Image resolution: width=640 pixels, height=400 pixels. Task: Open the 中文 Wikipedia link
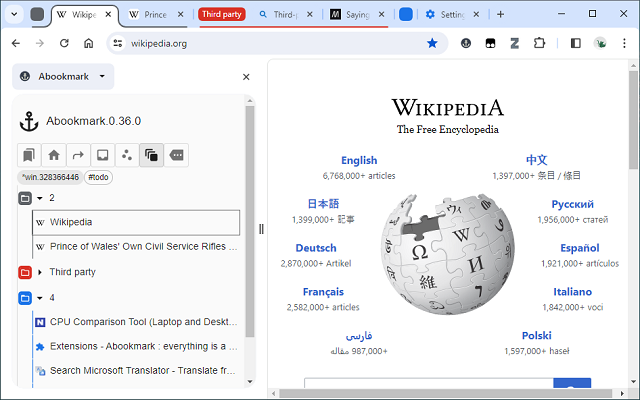(x=536, y=160)
